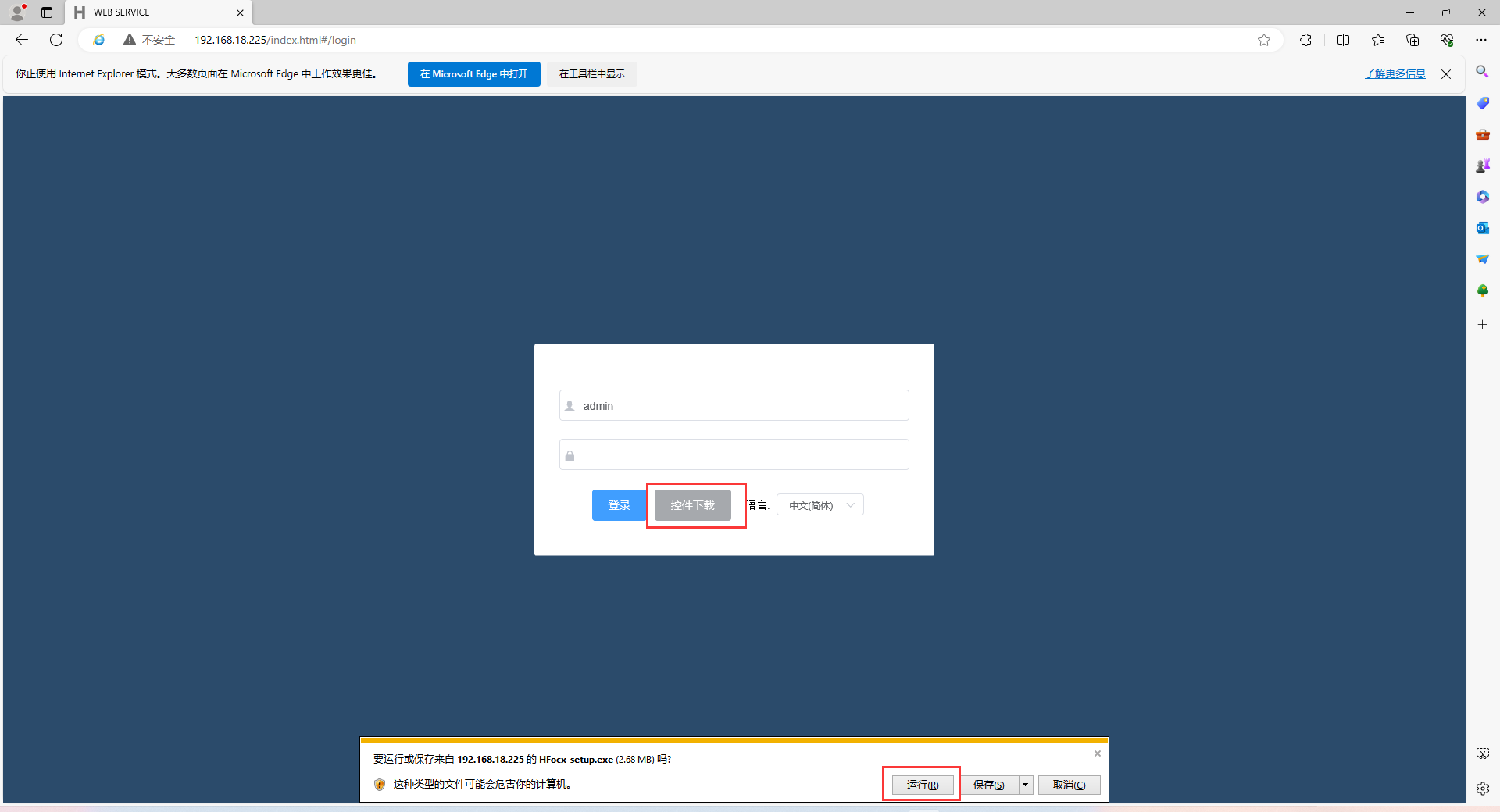The image size is (1500, 812).
Task: Open a new browser tab
Action: 266,12
